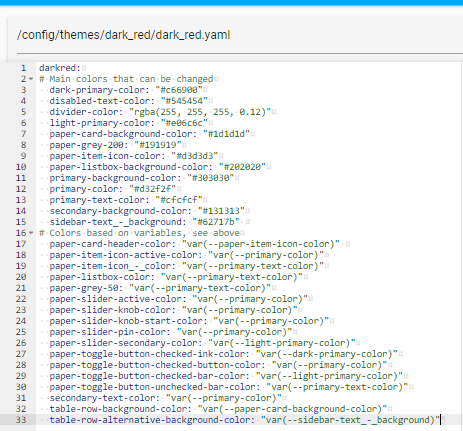Viewport: 463px width, 431px height.
Task: Select line number 1 in the gutter
Action: click(23, 68)
